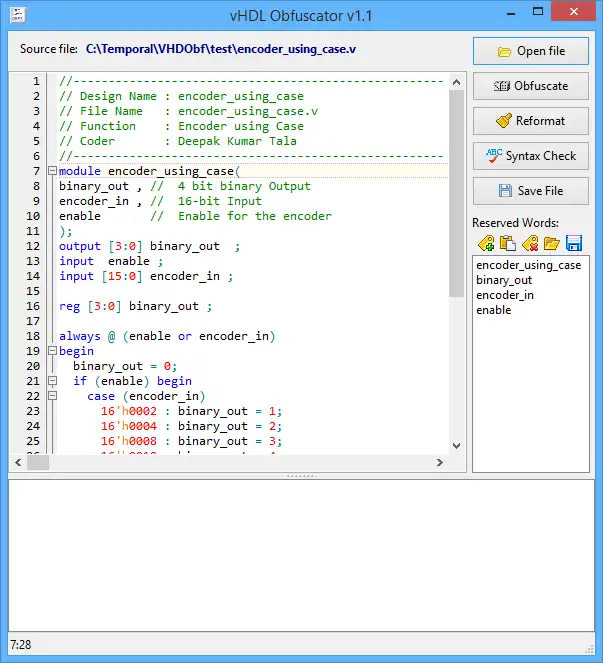Minimize the vHDL Obfuscator window
Image resolution: width=603 pixels, height=663 pixels.
click(x=511, y=13)
